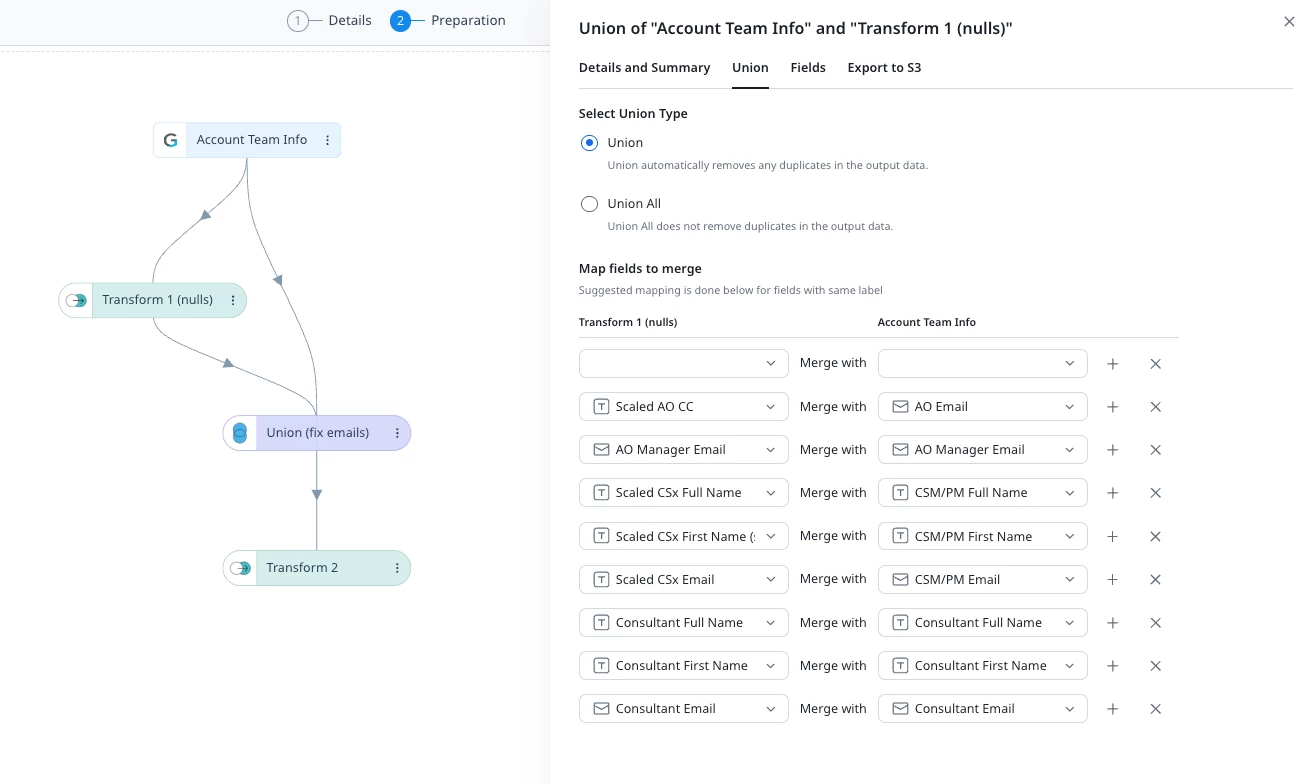Screen dimensions: 1302x784
Task: Open the Account Team Info node's three-dot menu
Action: 327,140
